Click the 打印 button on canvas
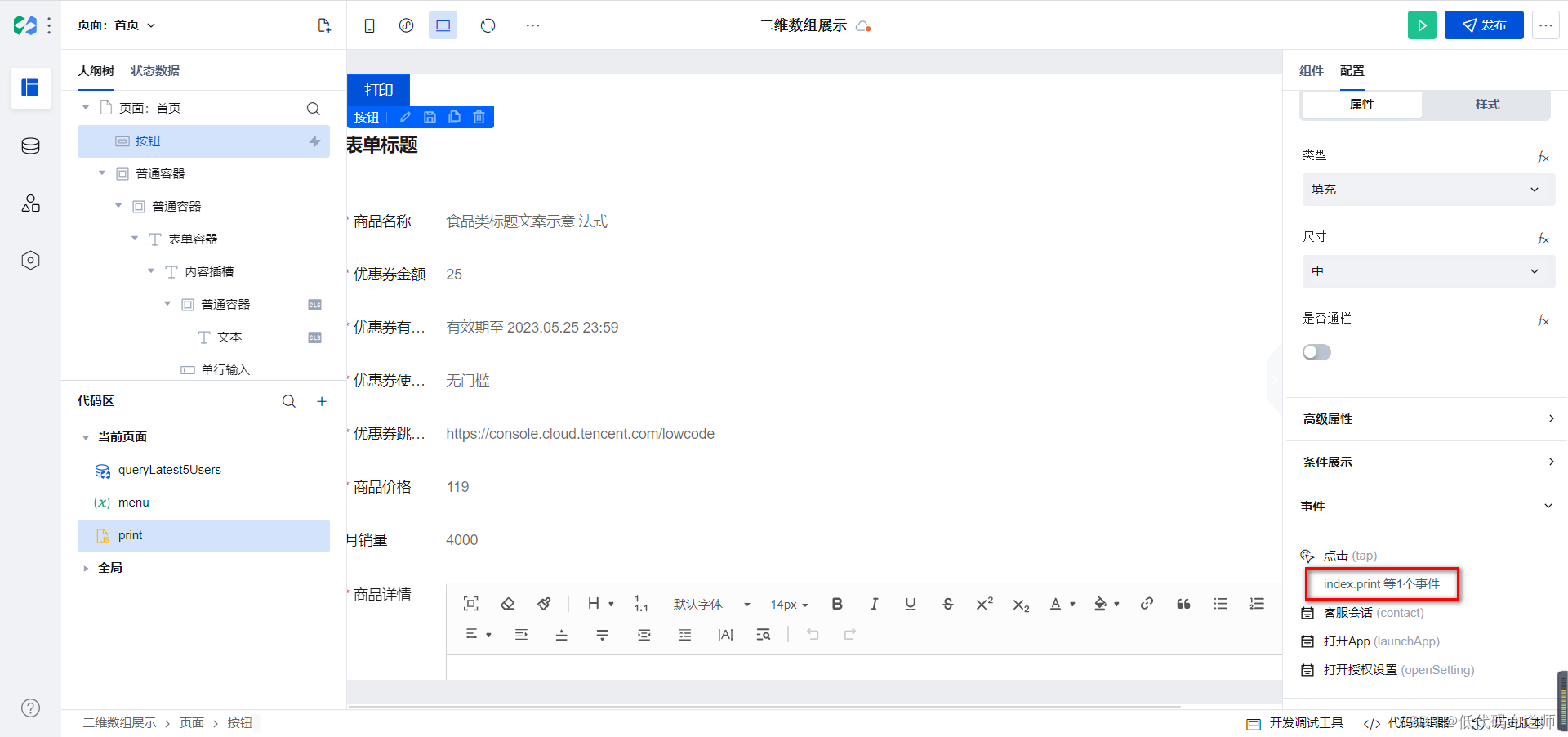This screenshot has width=1568, height=737. [378, 90]
